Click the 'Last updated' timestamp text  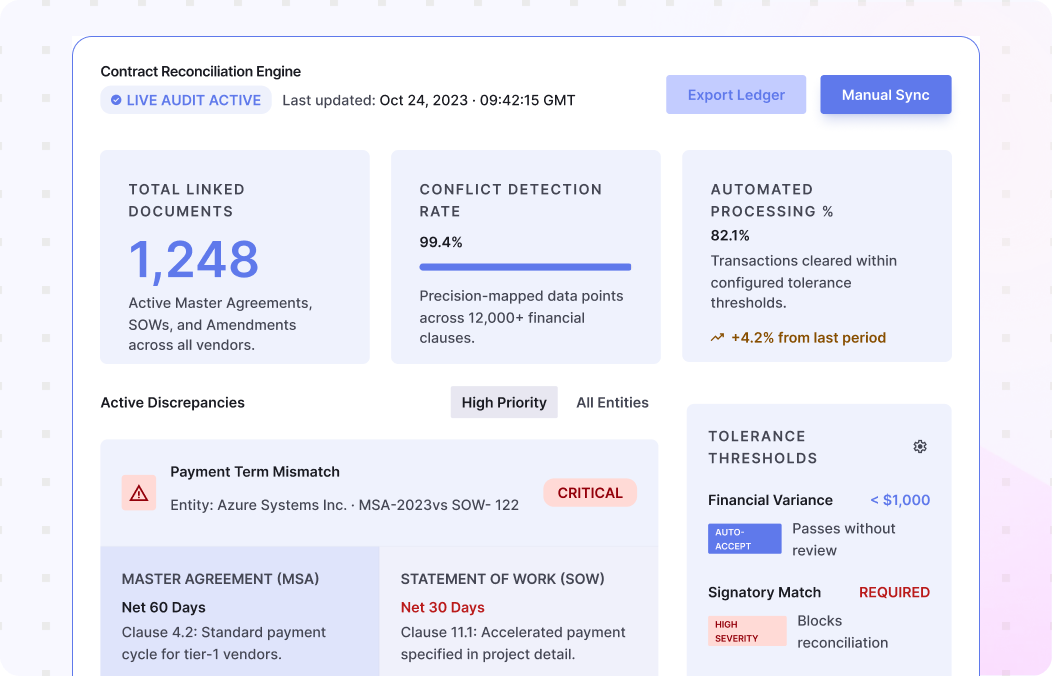429,100
